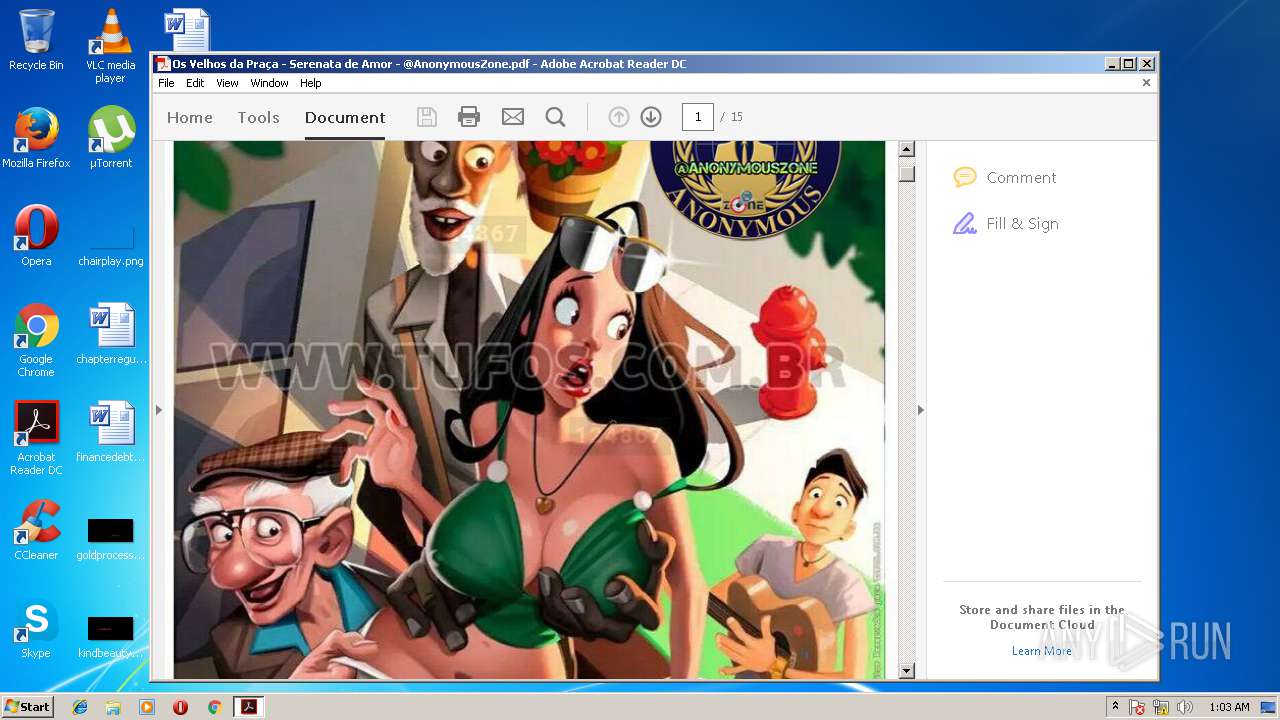Select the Document tab

pyautogui.click(x=345, y=117)
